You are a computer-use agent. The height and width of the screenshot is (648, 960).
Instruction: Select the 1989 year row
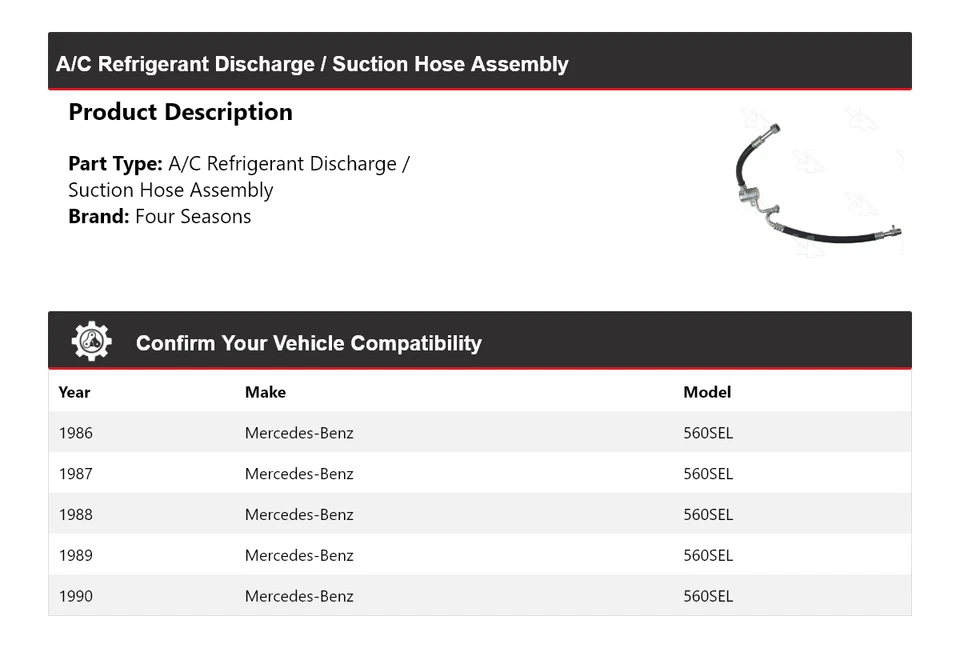pos(76,556)
